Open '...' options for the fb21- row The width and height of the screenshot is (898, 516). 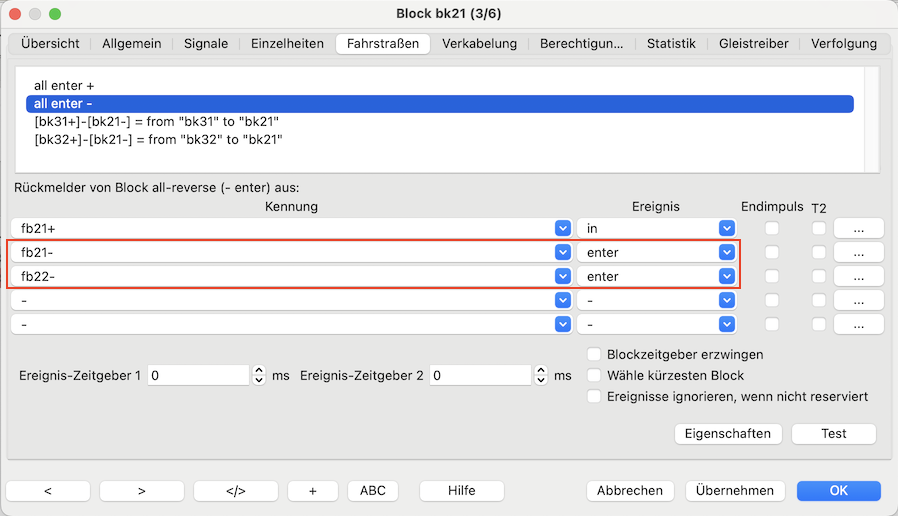tap(858, 252)
